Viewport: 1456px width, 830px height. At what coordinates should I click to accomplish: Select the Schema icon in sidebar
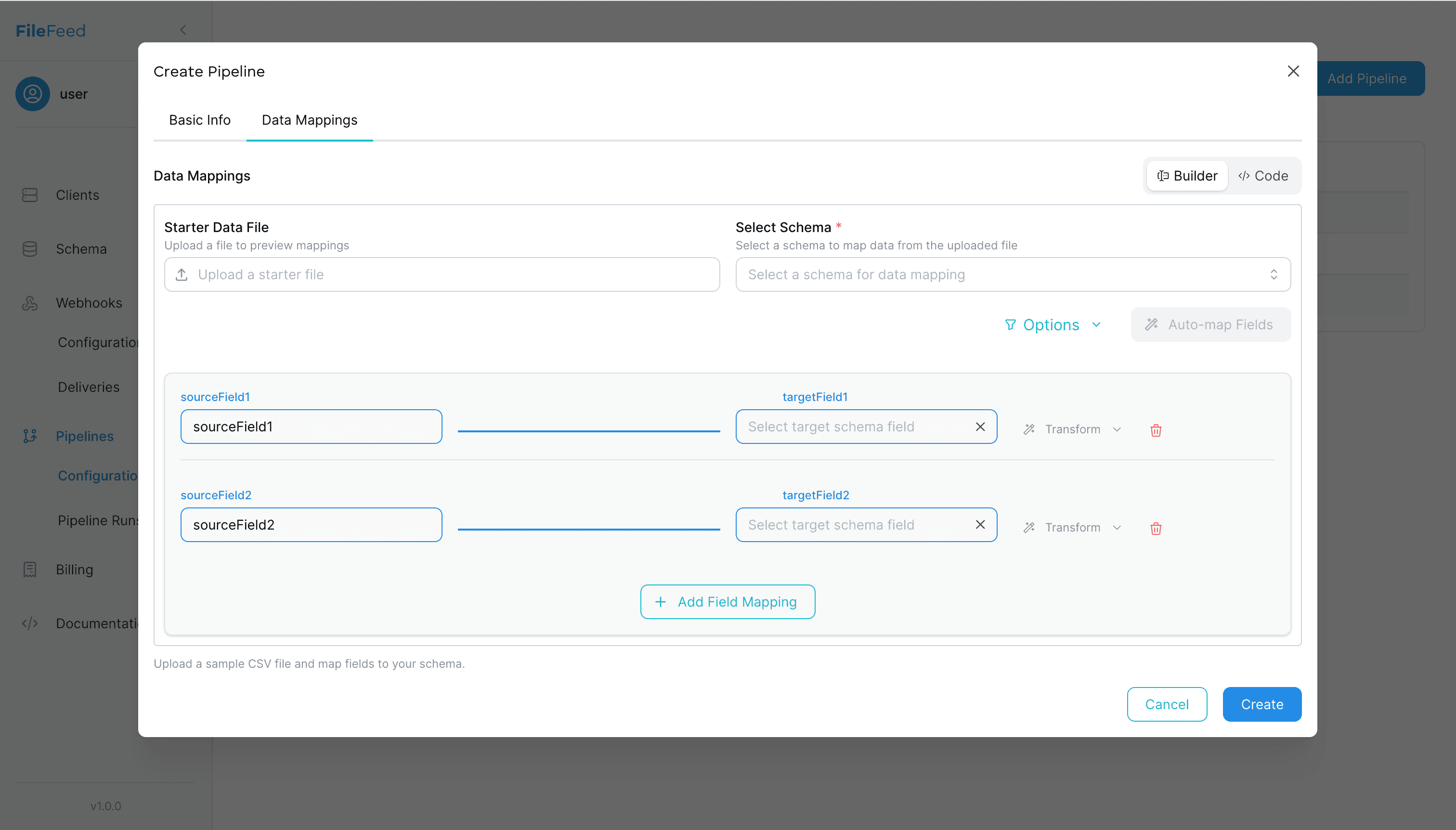point(29,248)
